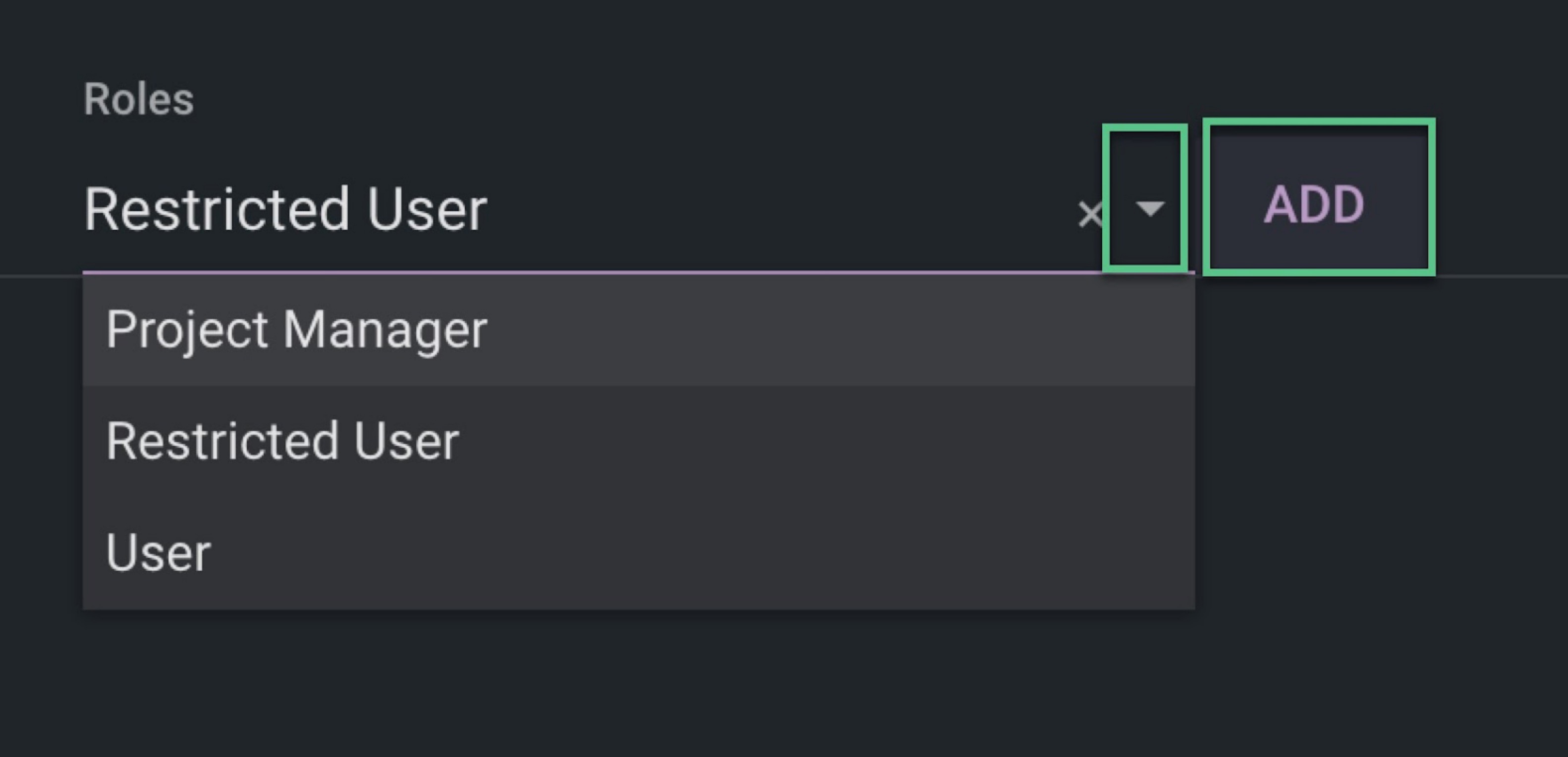The image size is (1568, 757).
Task: Toggle the Roles list caret
Action: tap(1149, 209)
